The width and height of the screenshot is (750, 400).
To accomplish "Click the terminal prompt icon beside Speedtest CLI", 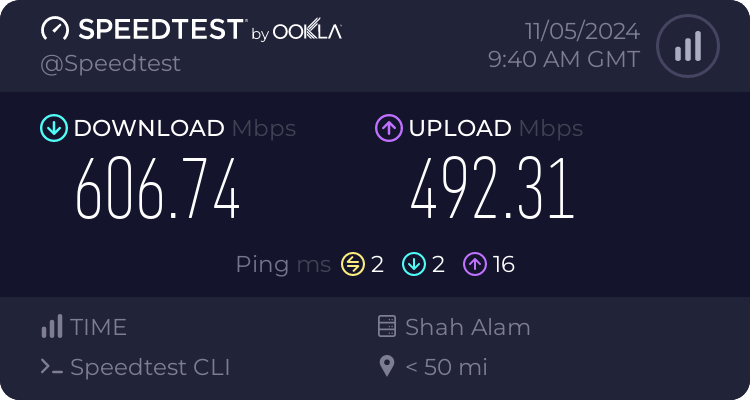I will pos(52,367).
